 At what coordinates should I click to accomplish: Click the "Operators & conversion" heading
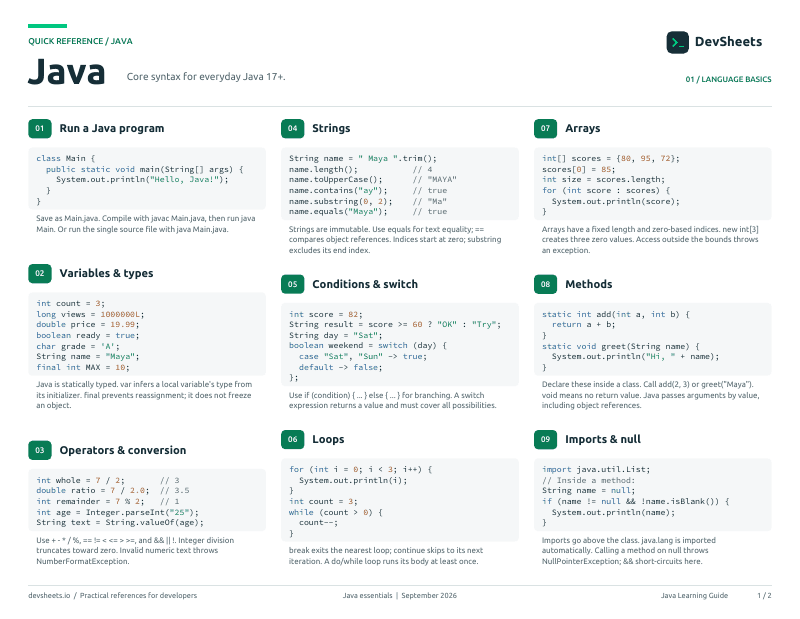(122, 450)
